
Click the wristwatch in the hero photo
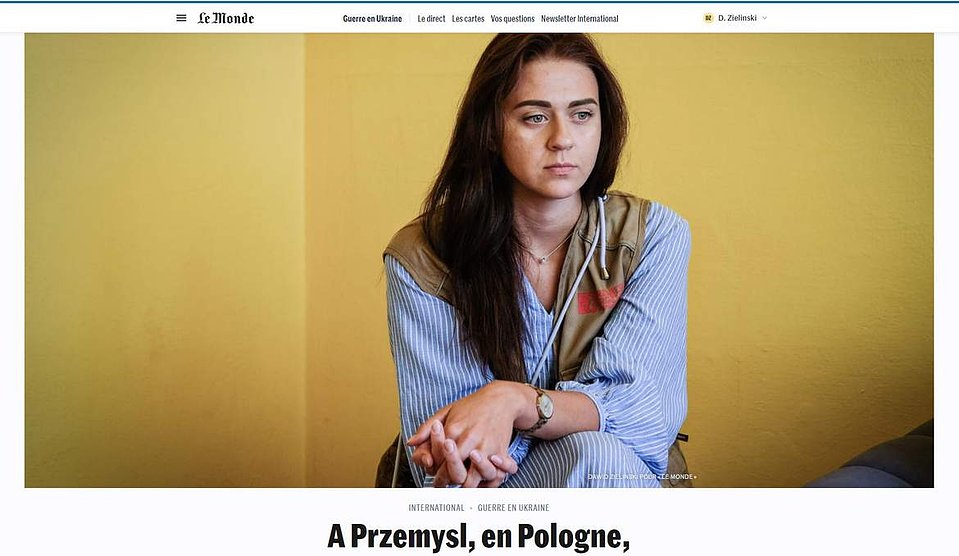point(542,405)
